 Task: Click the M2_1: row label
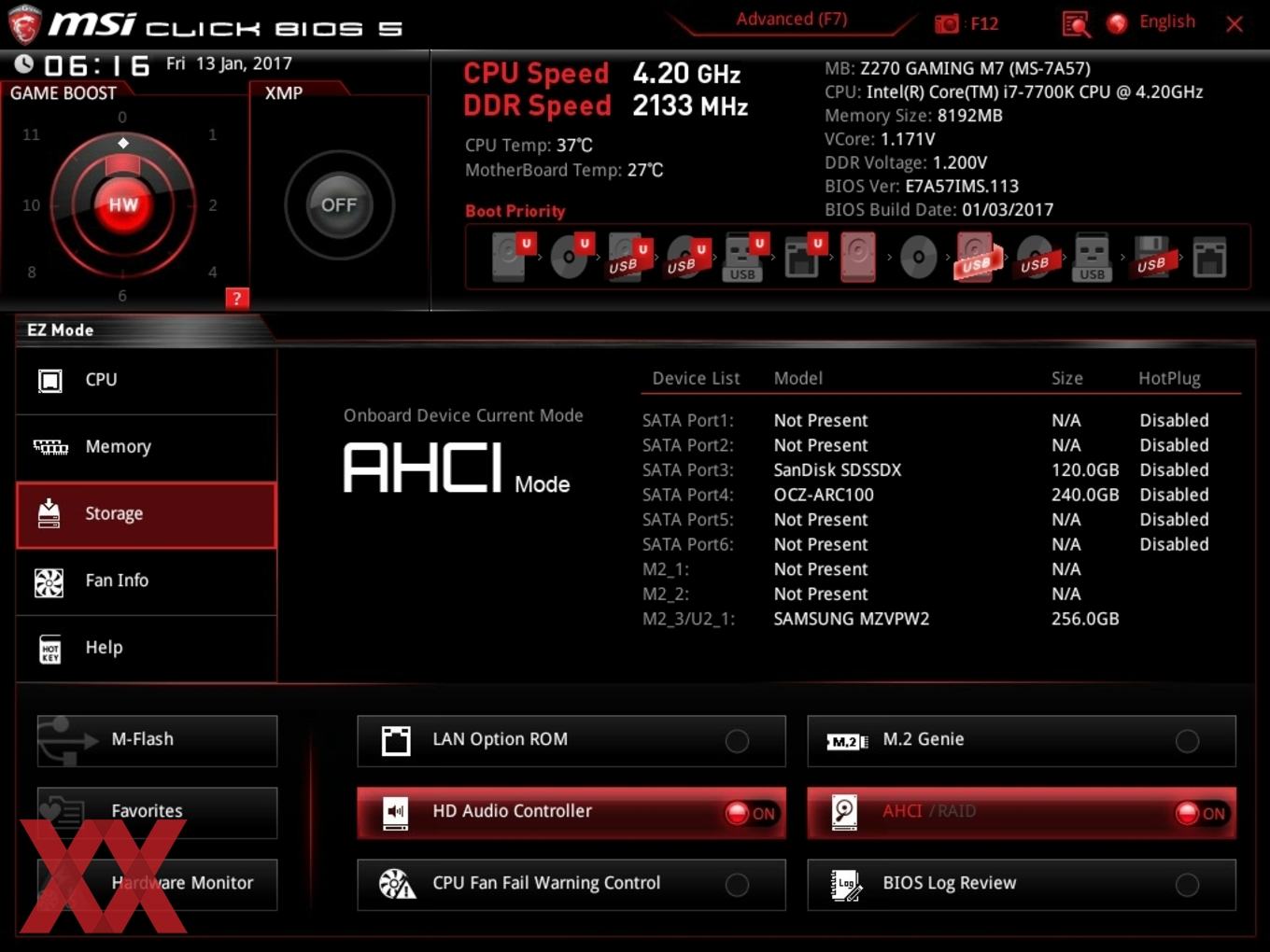pyautogui.click(x=665, y=569)
